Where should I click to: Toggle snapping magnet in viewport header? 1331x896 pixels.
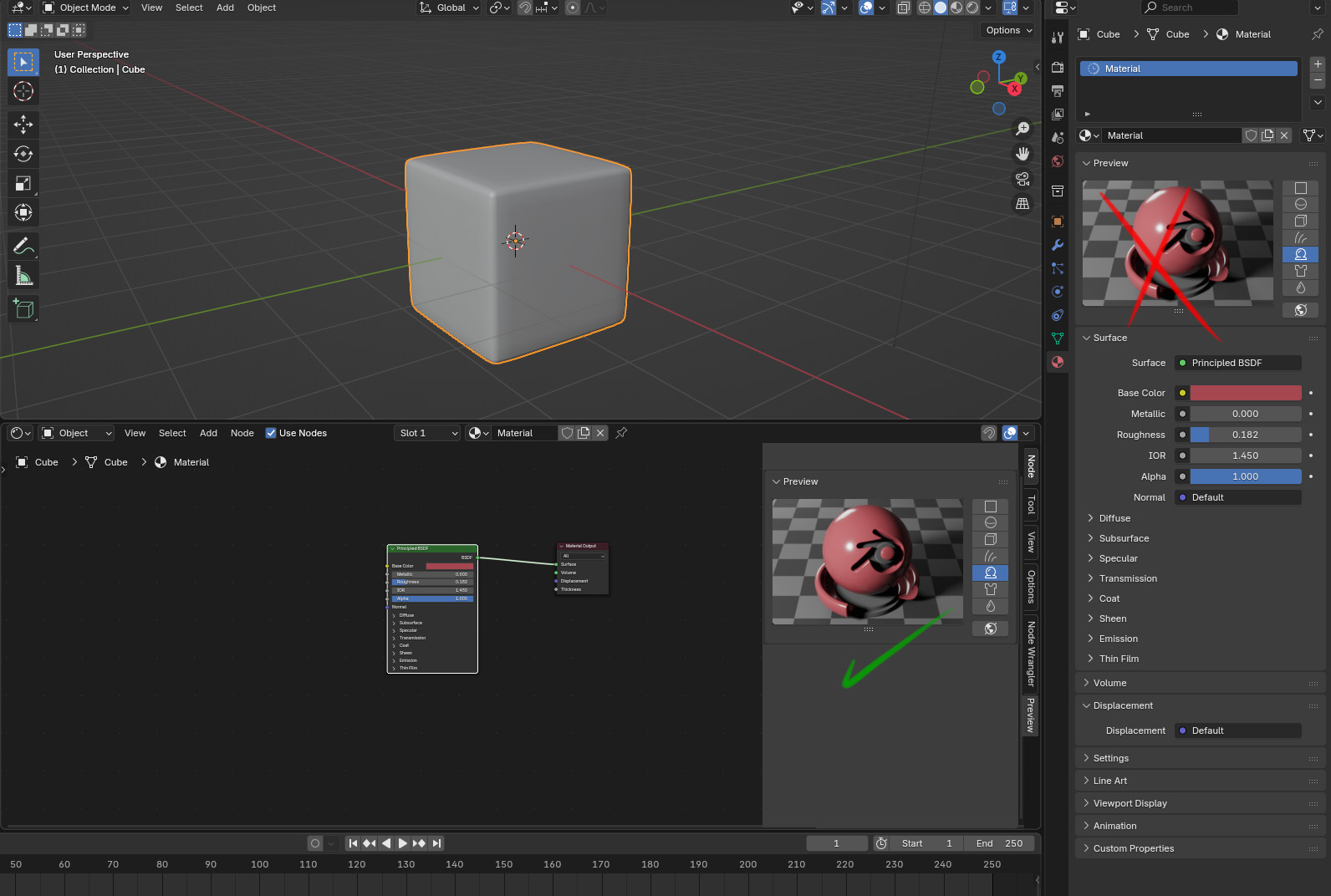click(x=525, y=8)
